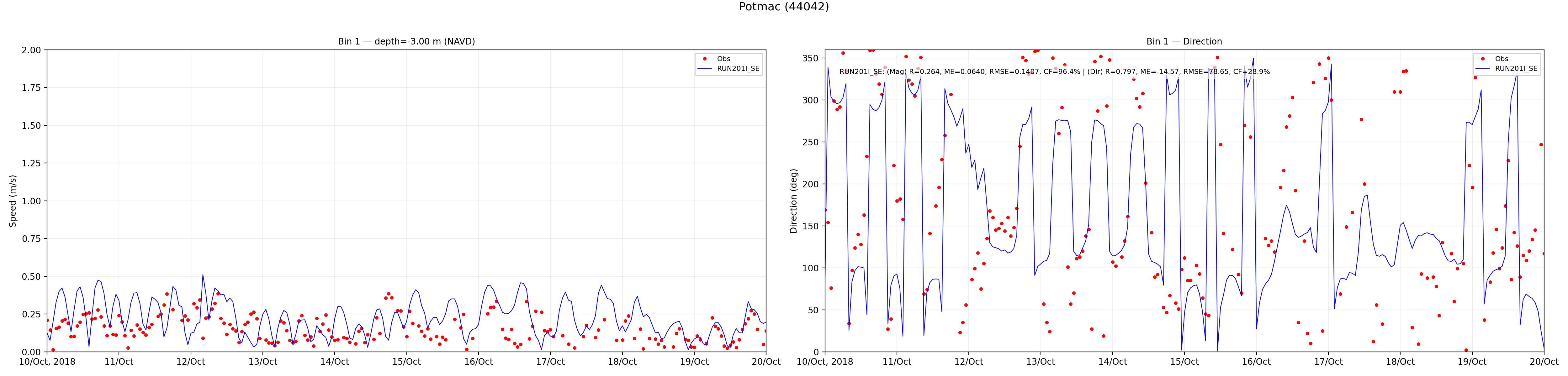Click "18/Oct" under the direction plot
Screen dimensions: 1568x376
(x=1400, y=362)
